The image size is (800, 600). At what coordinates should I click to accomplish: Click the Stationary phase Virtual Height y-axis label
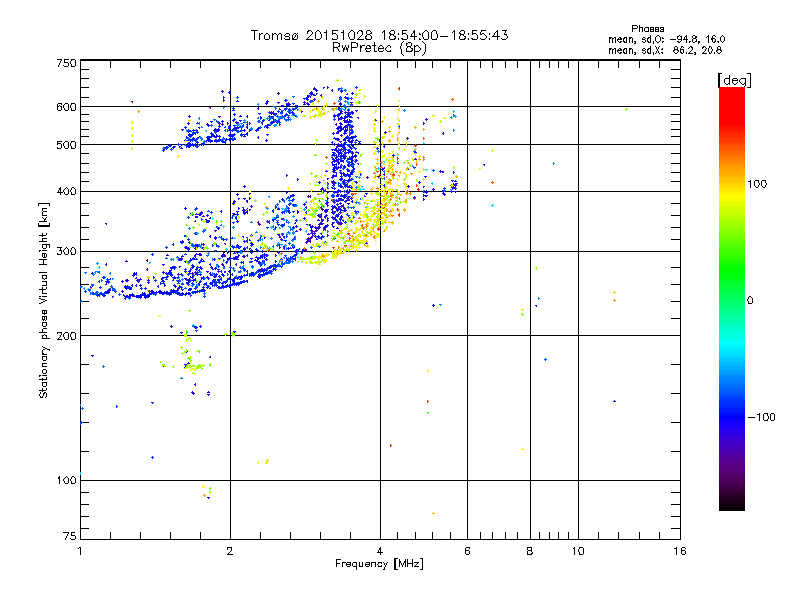click(x=44, y=300)
